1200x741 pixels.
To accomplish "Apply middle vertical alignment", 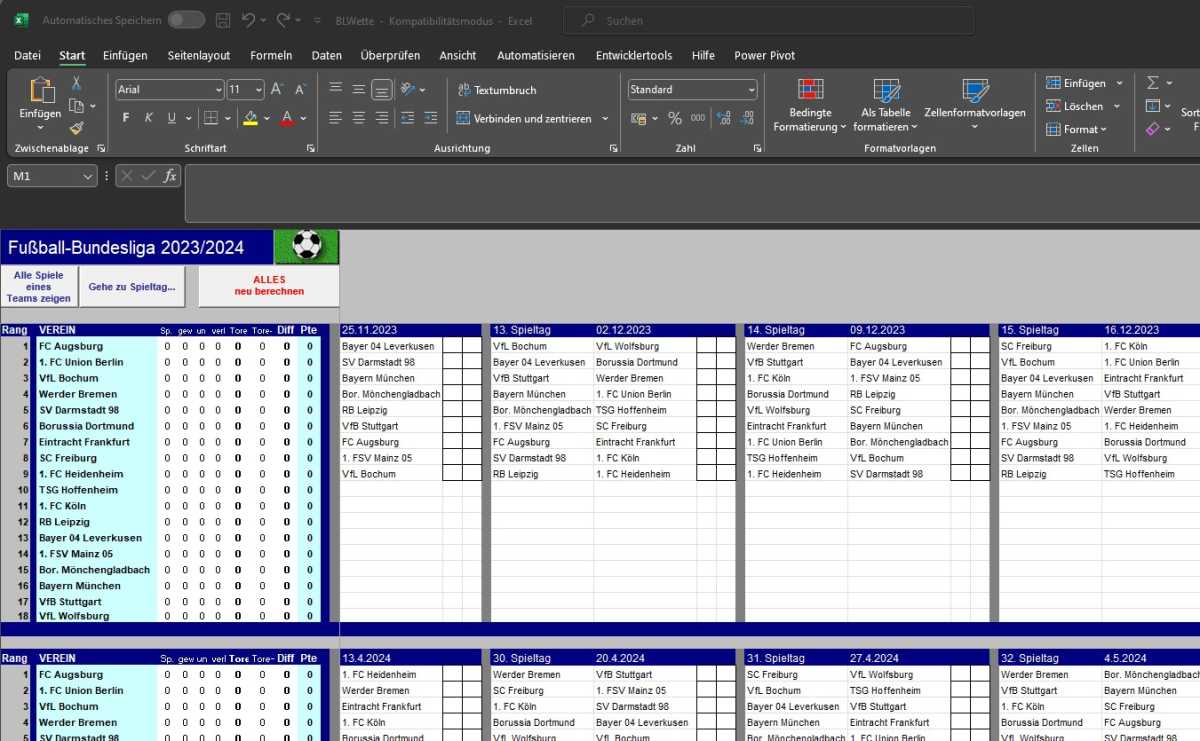I will pos(359,89).
